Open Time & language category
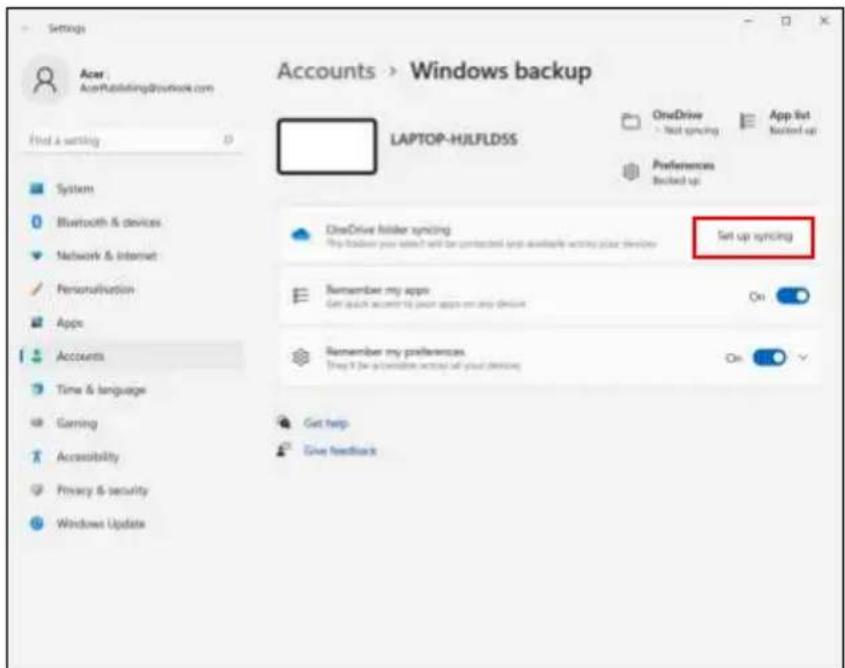This screenshot has width=845, height=668. [133, 389]
